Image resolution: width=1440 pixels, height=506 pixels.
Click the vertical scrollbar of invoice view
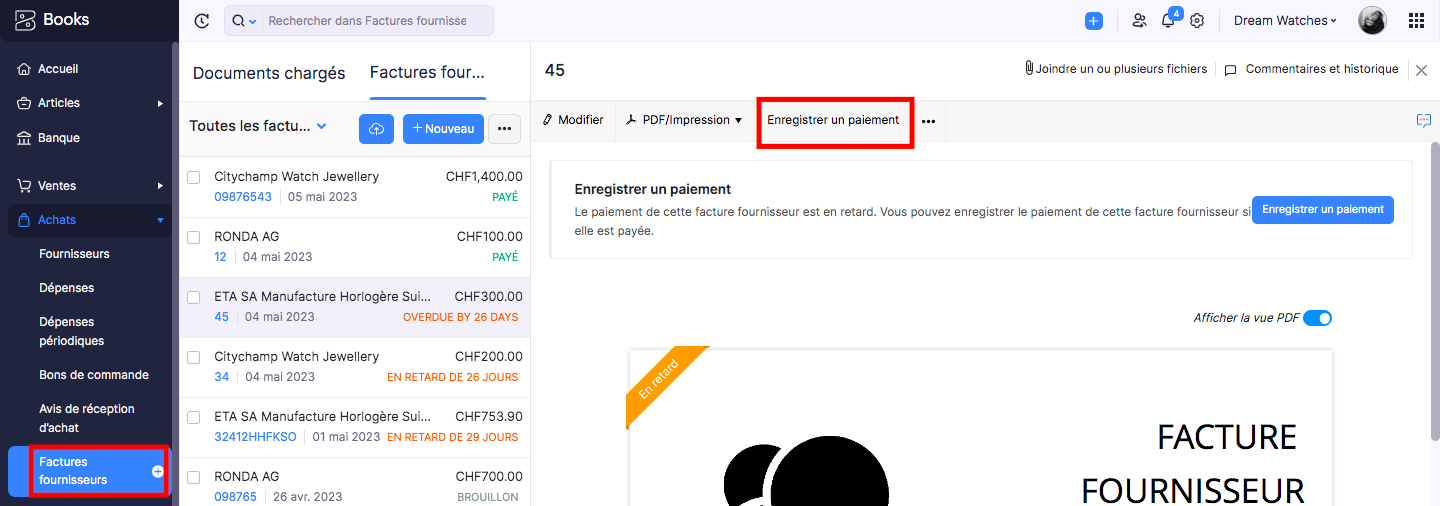coord(1435,290)
